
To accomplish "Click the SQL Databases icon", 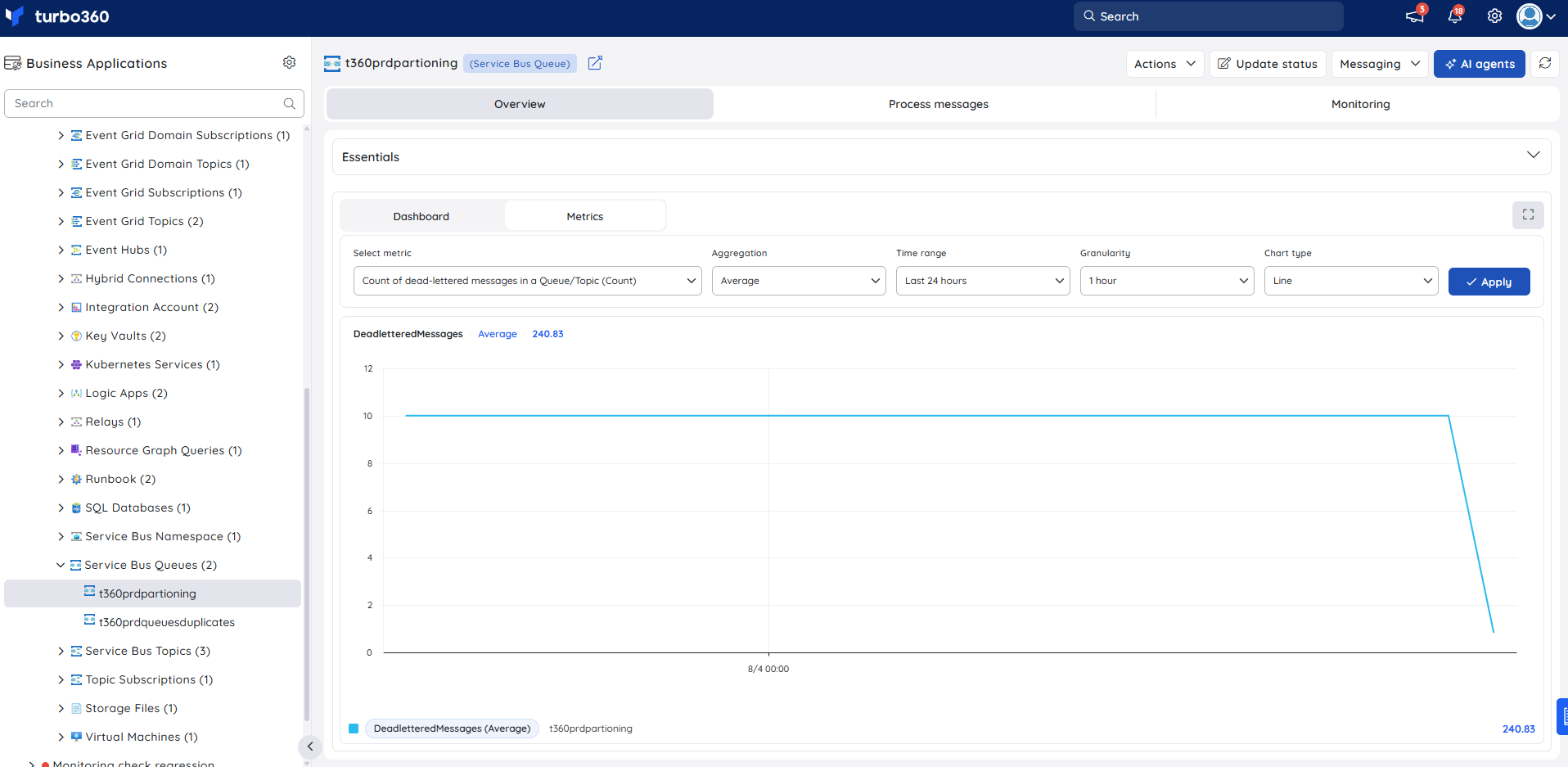I will [76, 508].
